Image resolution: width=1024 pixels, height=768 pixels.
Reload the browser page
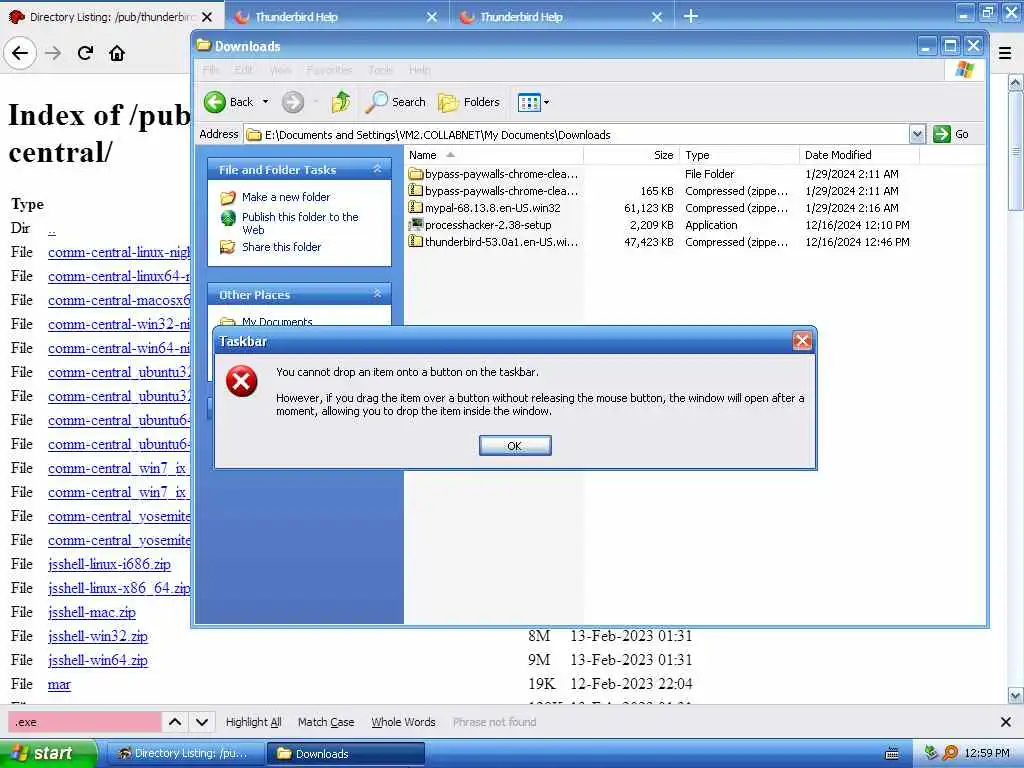coord(85,53)
